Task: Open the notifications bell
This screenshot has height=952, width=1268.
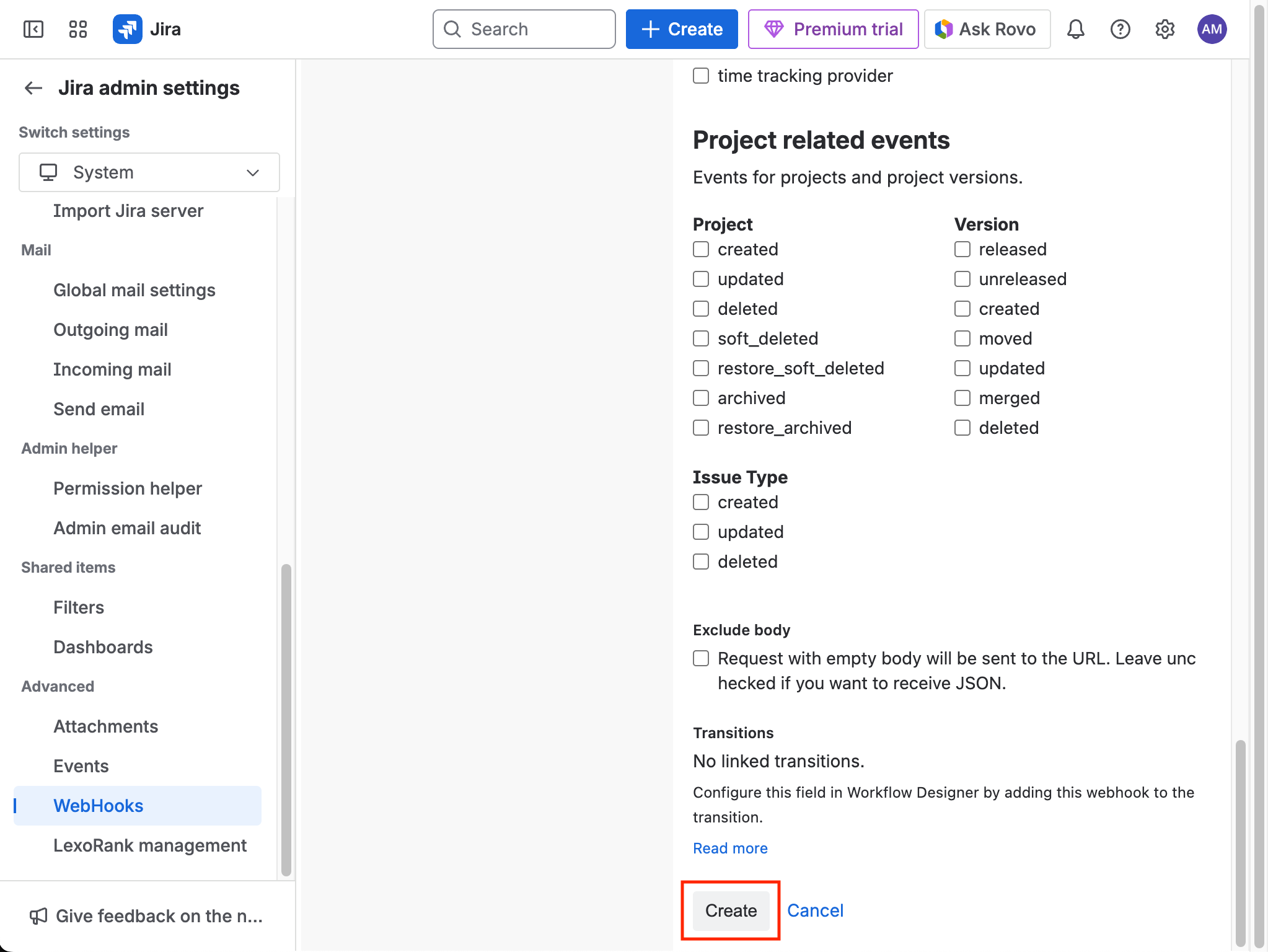Action: tap(1076, 29)
